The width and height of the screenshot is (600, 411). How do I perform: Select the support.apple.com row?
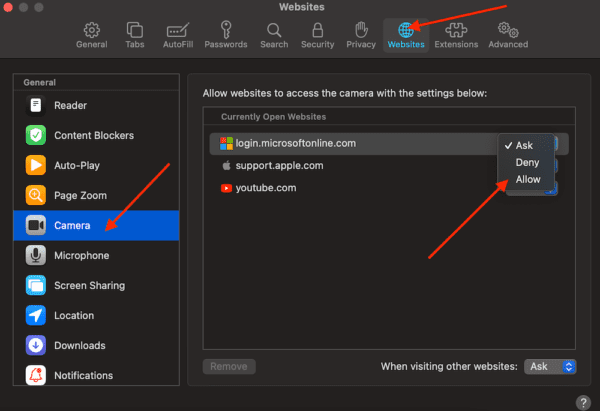coord(389,166)
